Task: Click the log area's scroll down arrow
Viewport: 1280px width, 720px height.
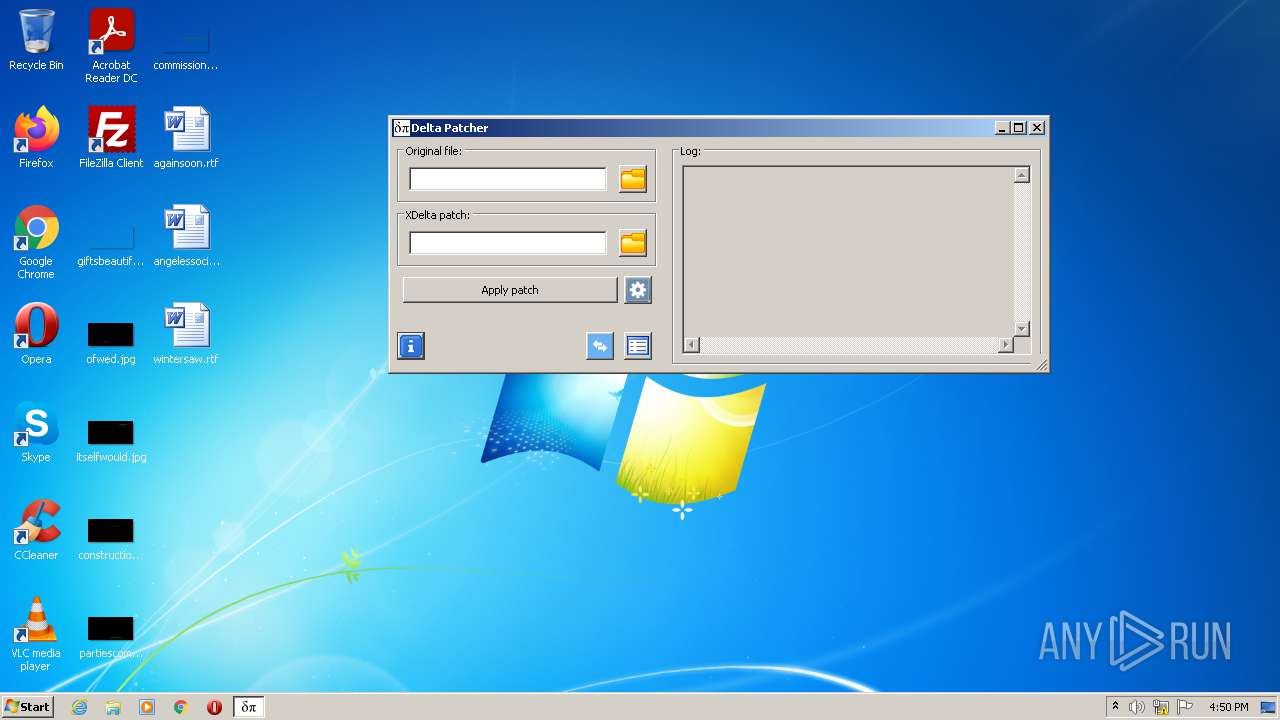Action: (x=1021, y=328)
